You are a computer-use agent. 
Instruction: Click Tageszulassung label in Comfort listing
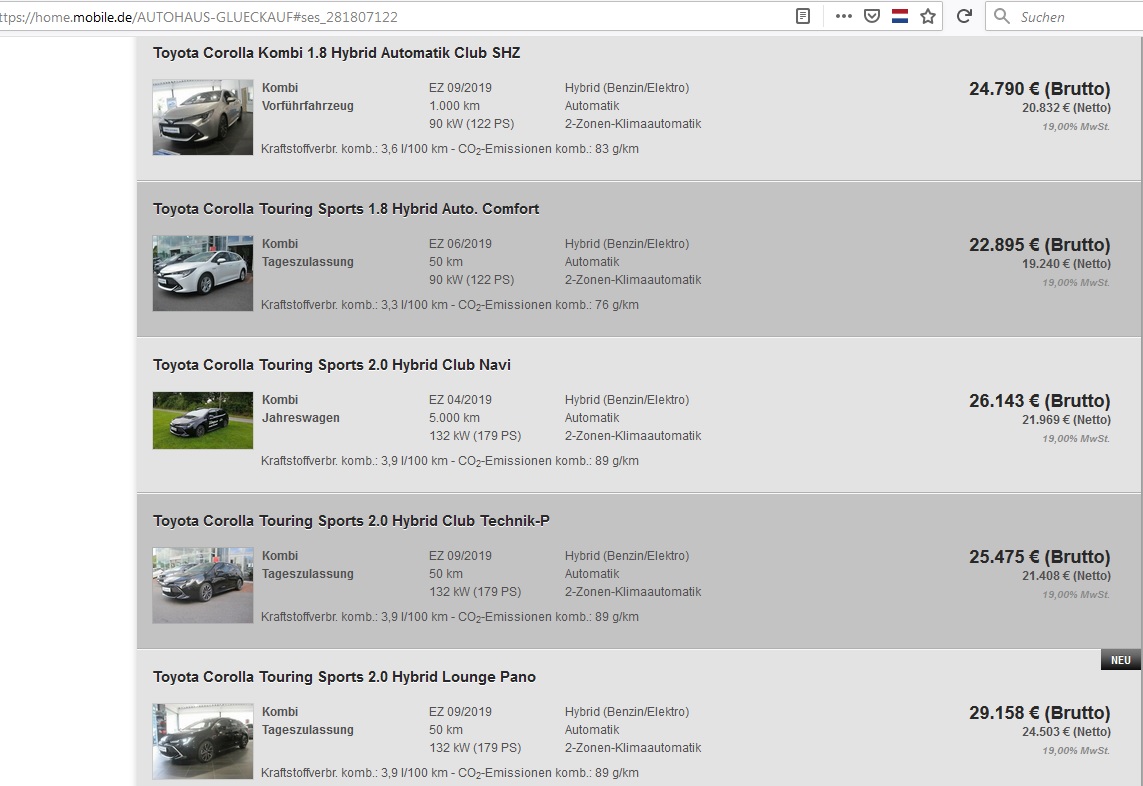pos(308,262)
